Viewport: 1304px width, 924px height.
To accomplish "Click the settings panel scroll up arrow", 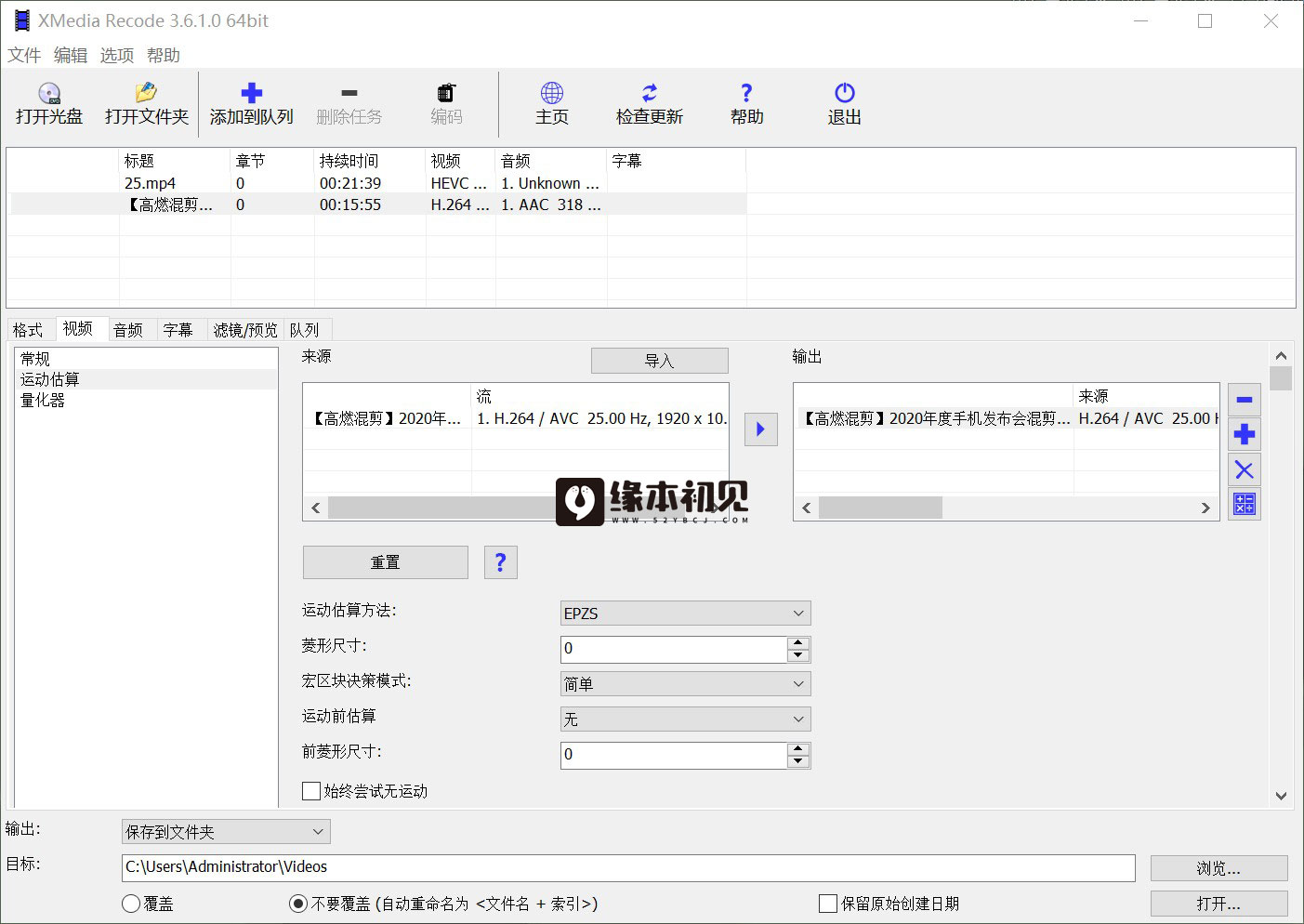I will [1281, 355].
